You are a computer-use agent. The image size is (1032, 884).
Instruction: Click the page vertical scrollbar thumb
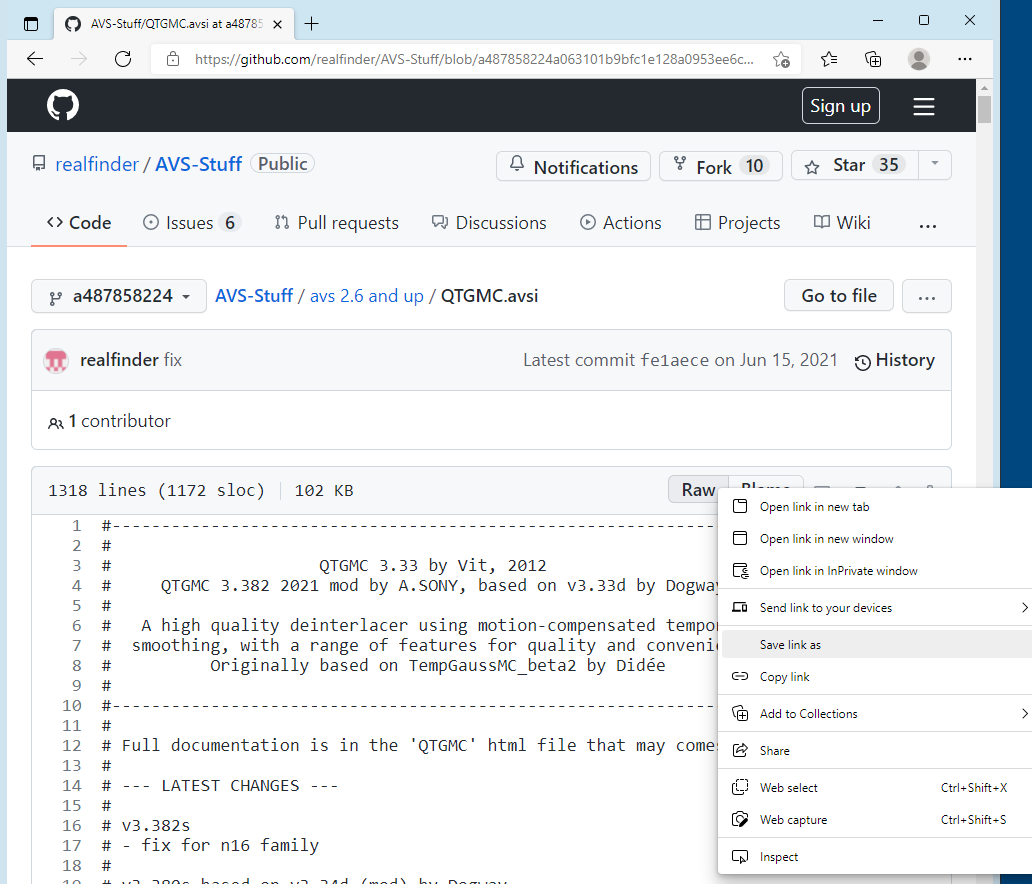click(984, 109)
